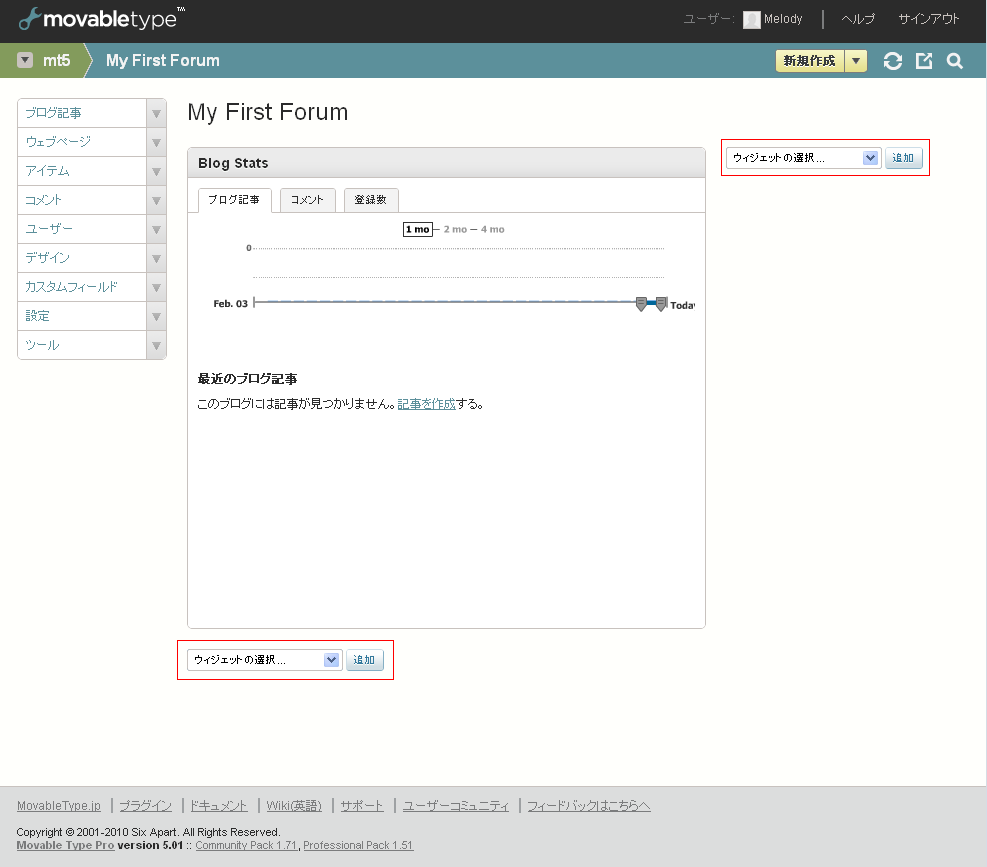This screenshot has height=867, width=987.
Task: Click Professional Pack 1.51 link
Action: (x=358, y=846)
